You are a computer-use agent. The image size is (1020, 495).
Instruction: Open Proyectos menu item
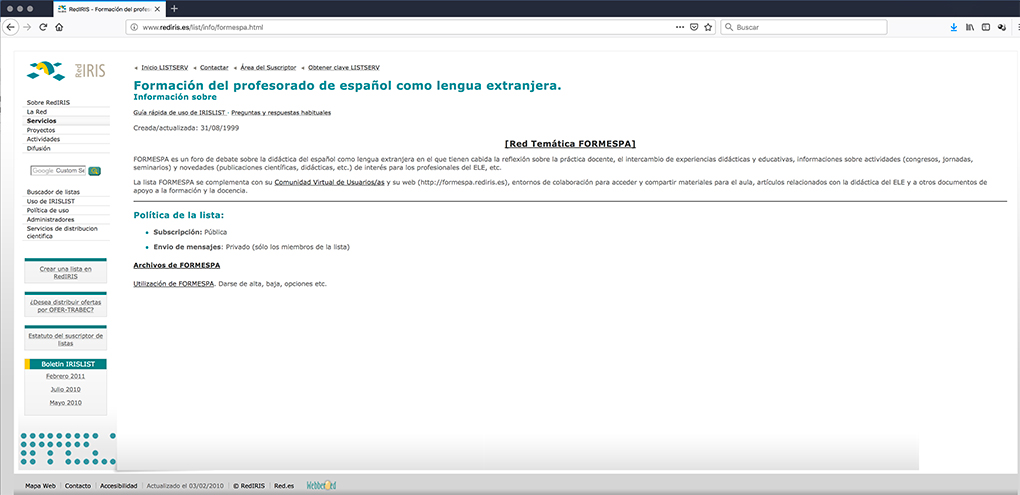coord(40,130)
